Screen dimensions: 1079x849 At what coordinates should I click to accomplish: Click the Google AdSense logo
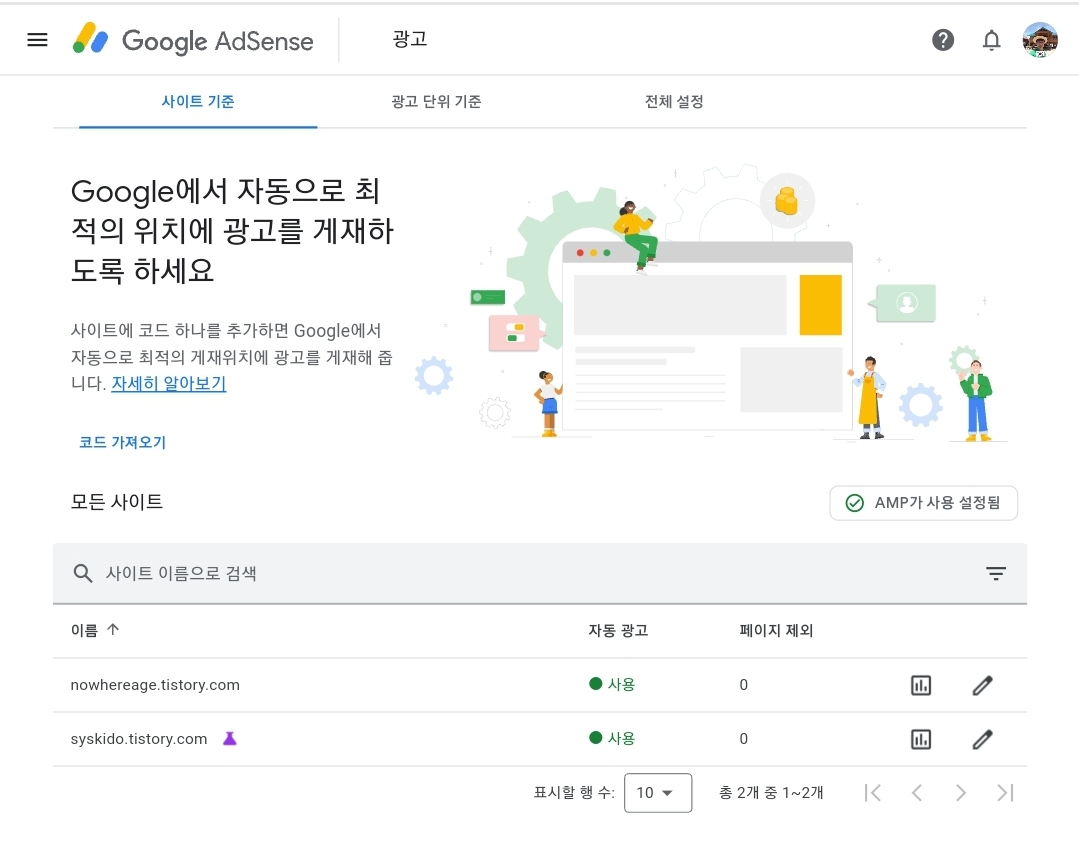(193, 40)
